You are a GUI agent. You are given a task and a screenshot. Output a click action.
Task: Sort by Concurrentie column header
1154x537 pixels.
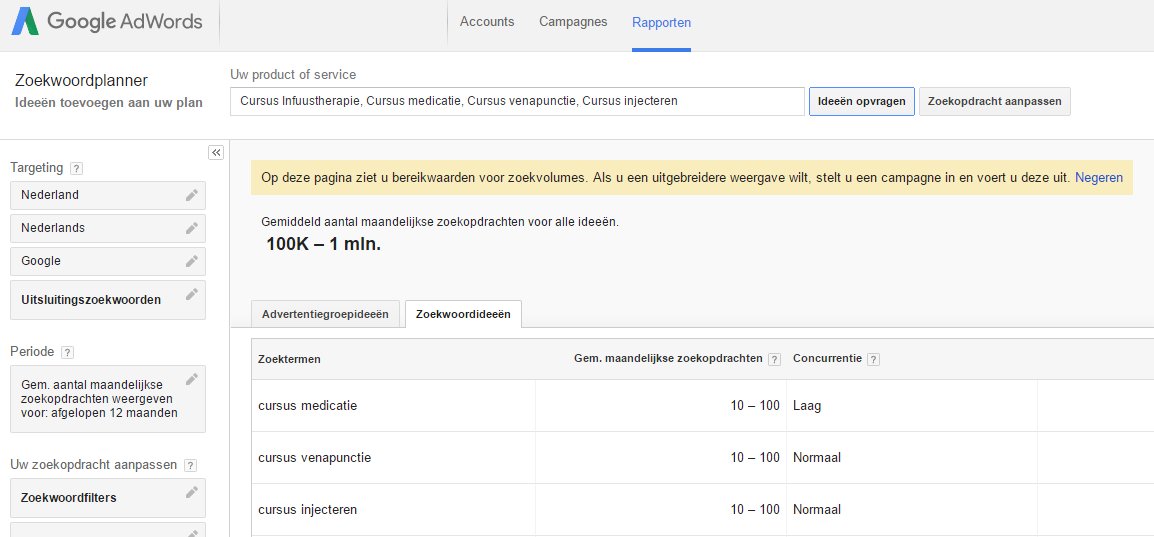(827, 359)
